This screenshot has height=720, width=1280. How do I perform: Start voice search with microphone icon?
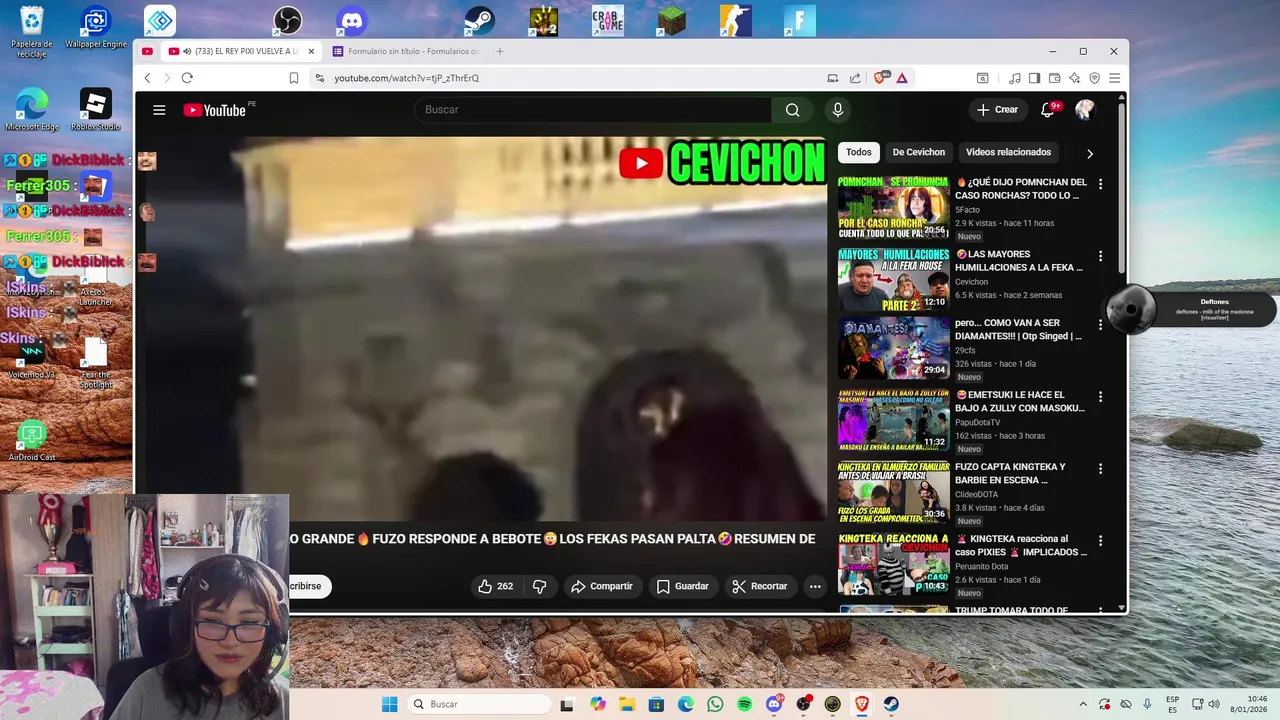point(838,110)
